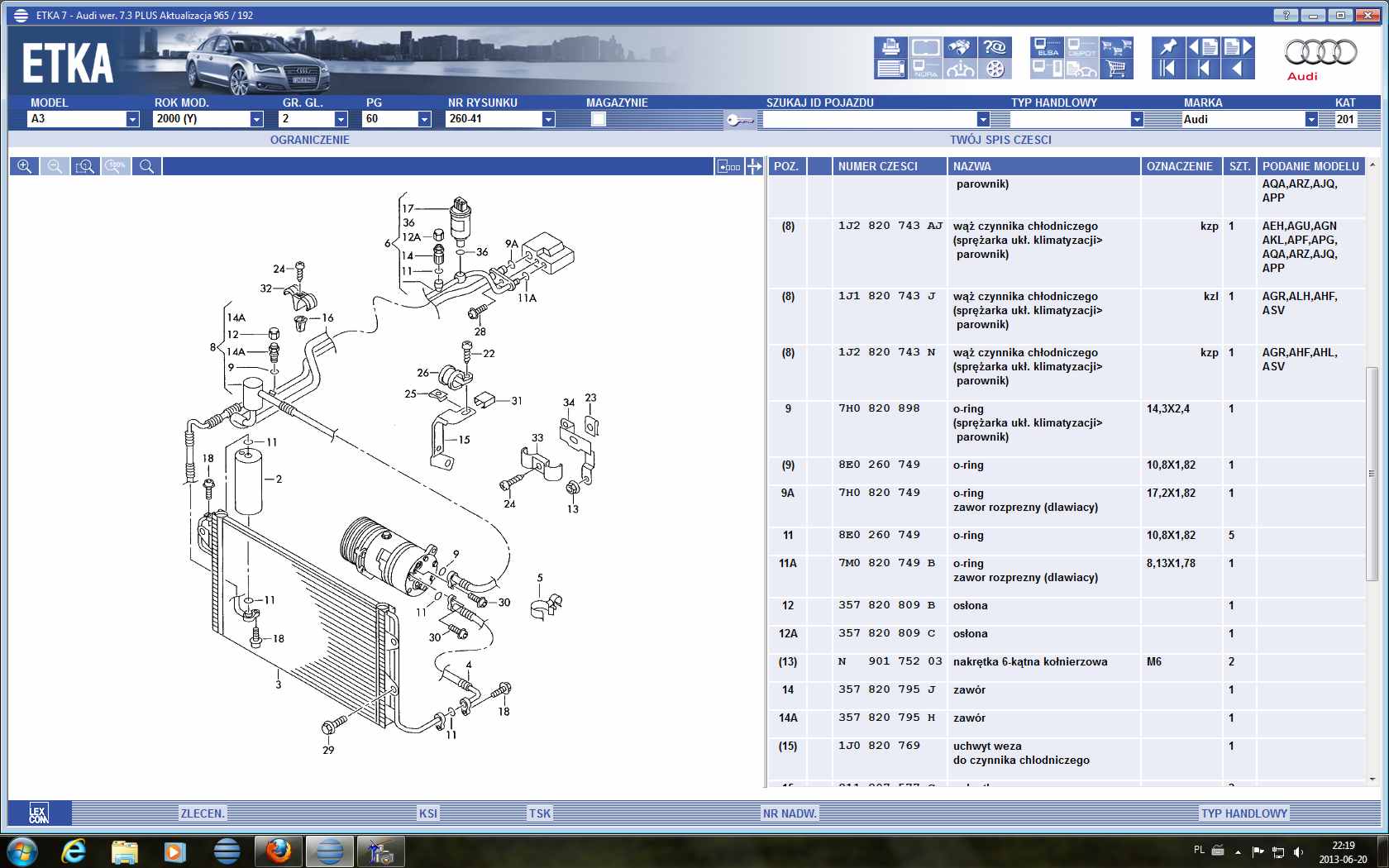Click the PODANIE MODELU column header
Screen dimensions: 1389x868
click(1310, 166)
